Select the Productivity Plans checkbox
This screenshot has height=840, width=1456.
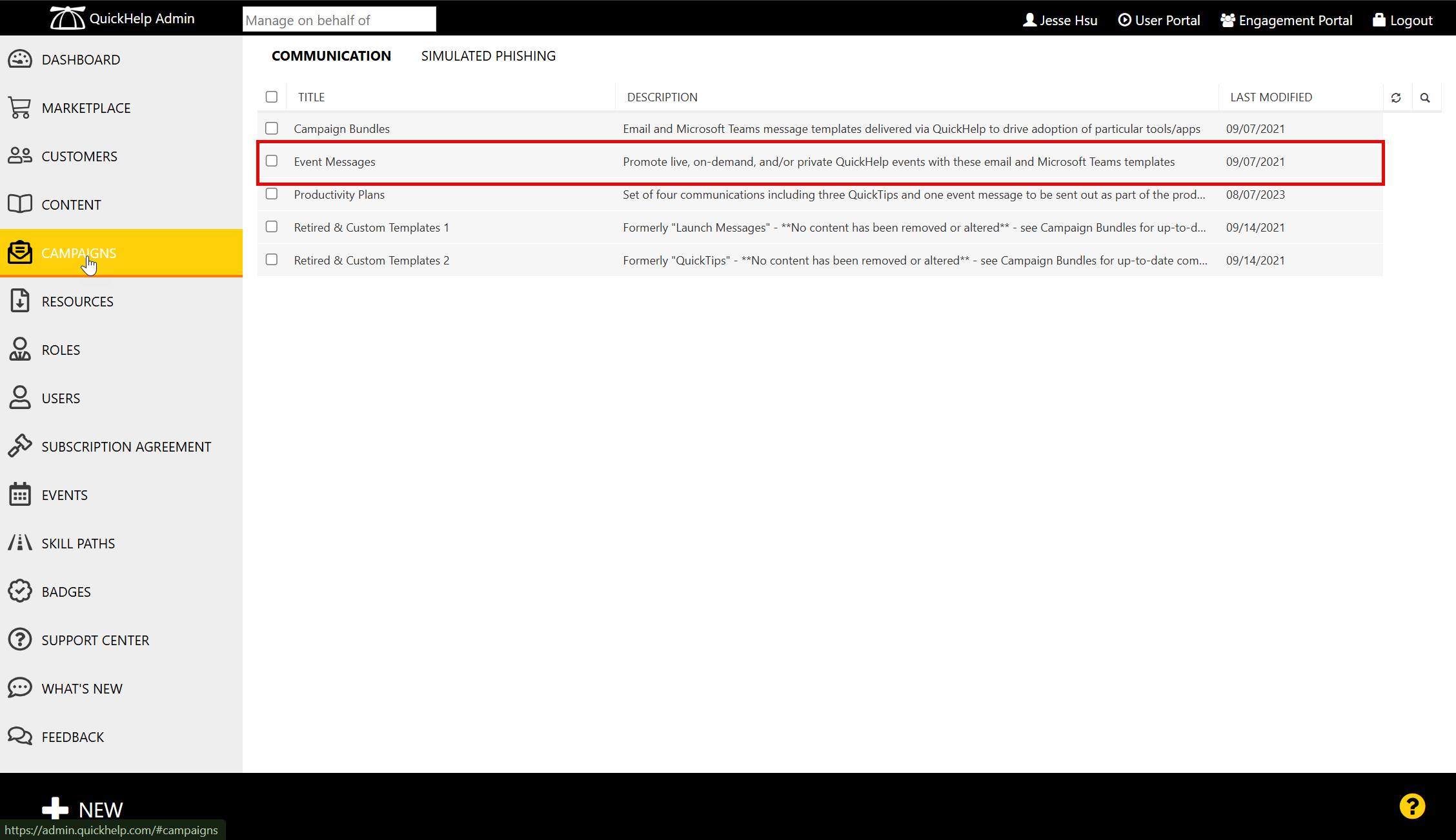(x=272, y=194)
